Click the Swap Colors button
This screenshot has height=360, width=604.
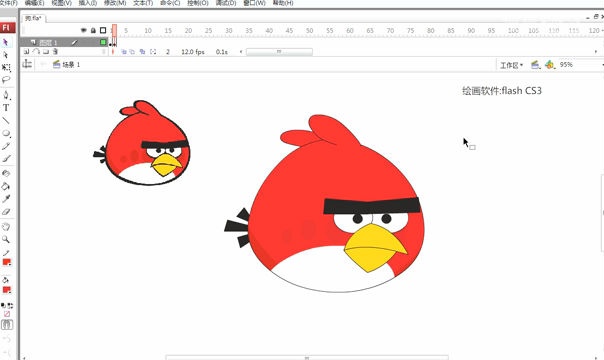[x=10, y=305]
